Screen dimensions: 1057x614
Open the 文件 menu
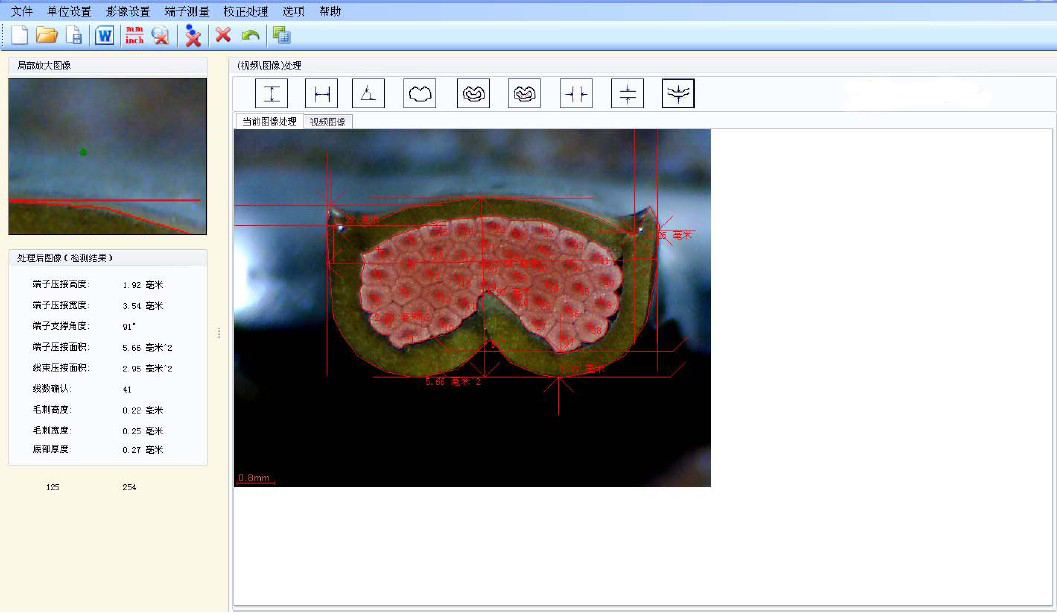click(x=22, y=12)
